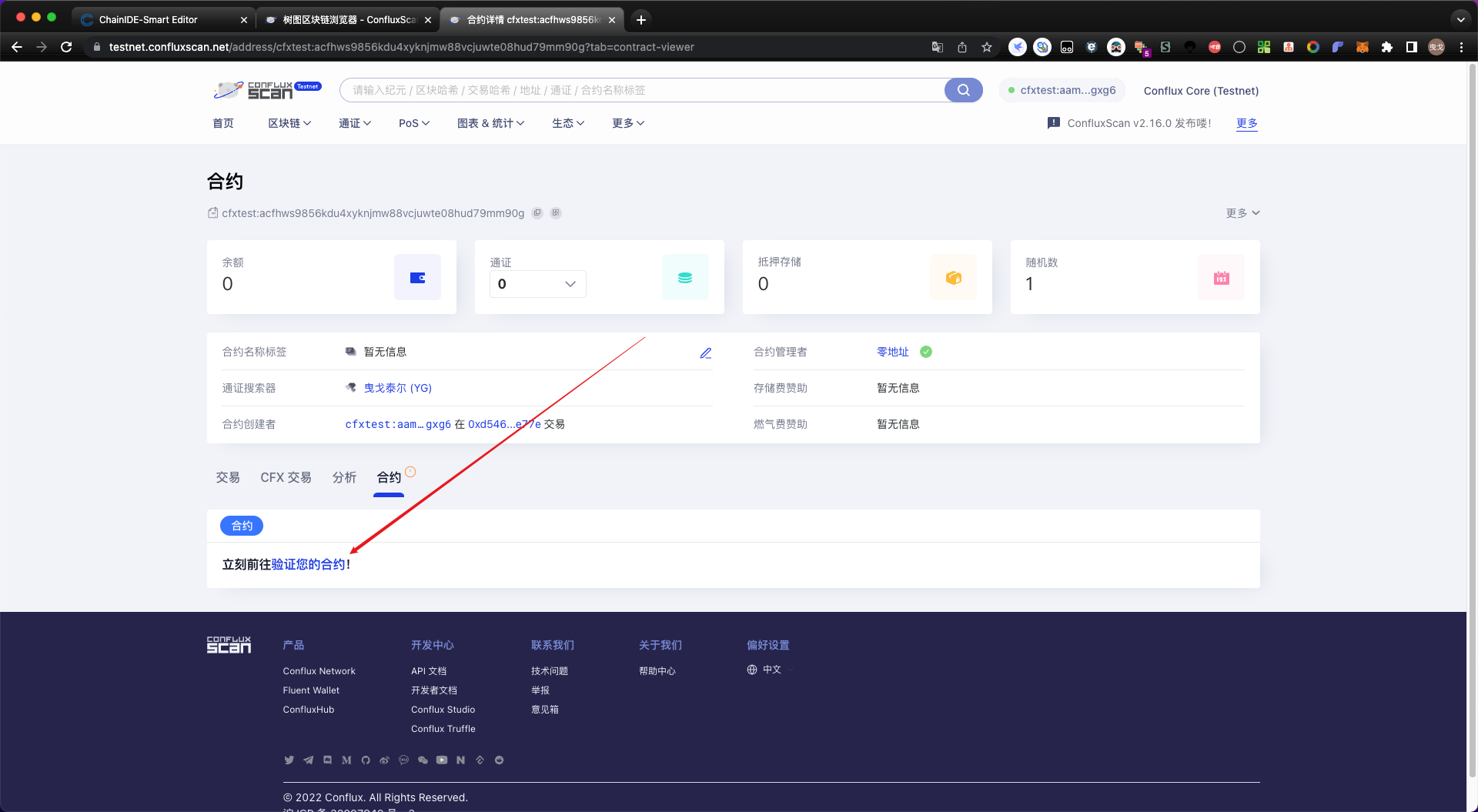Click the MetaMask fox extension icon

click(x=1362, y=47)
